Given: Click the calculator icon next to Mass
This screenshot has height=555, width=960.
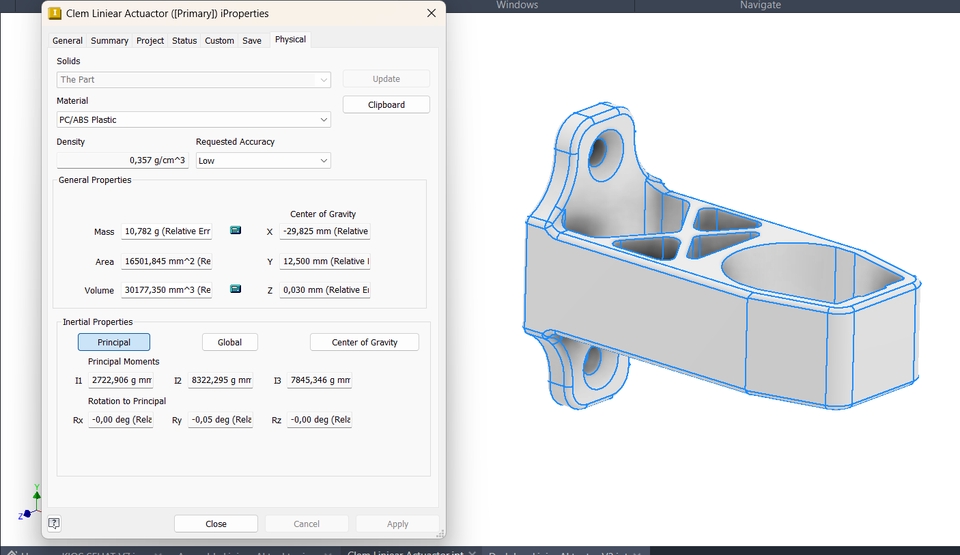Looking at the screenshot, I should point(235,230).
